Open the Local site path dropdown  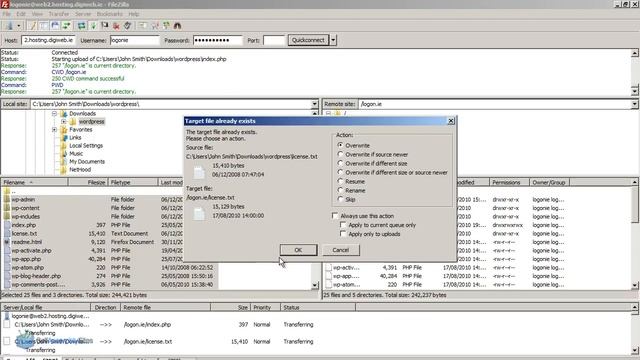click(315, 104)
